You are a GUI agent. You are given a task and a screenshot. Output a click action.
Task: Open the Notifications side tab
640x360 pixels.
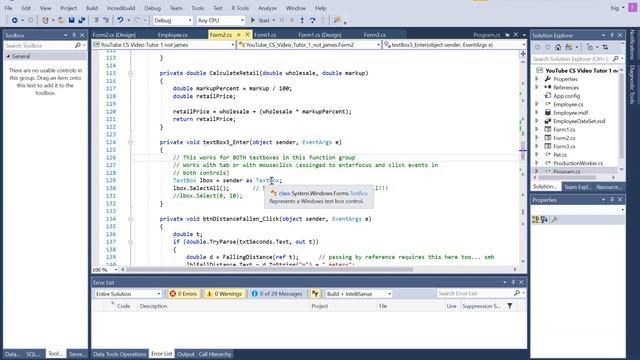click(x=632, y=44)
